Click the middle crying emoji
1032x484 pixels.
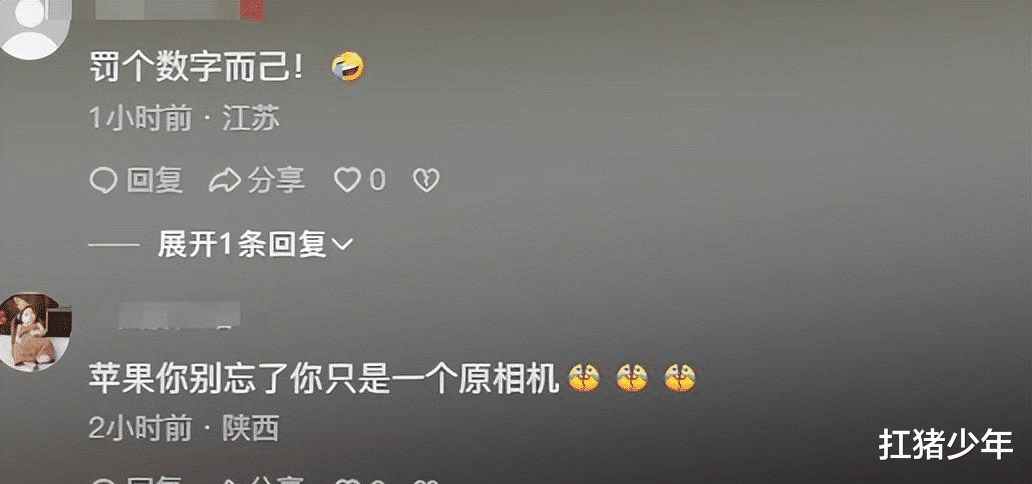click(632, 378)
